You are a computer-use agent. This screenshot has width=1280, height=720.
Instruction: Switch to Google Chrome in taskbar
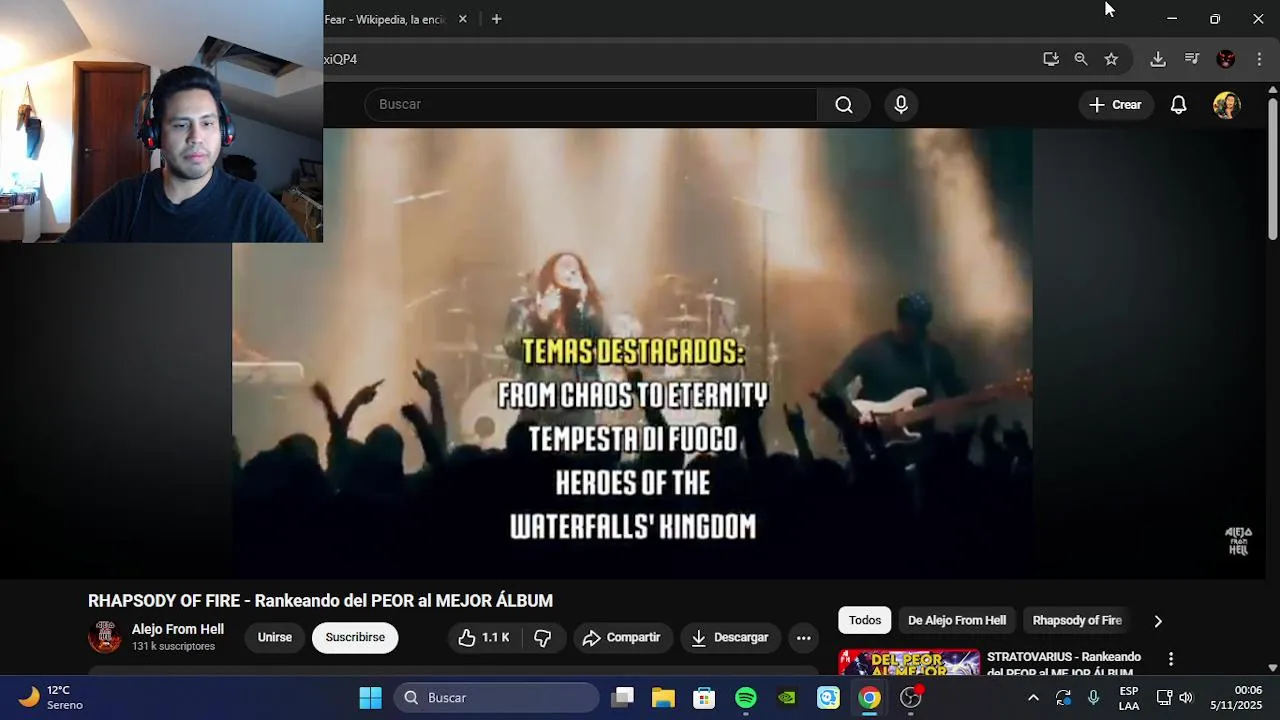[870, 698]
